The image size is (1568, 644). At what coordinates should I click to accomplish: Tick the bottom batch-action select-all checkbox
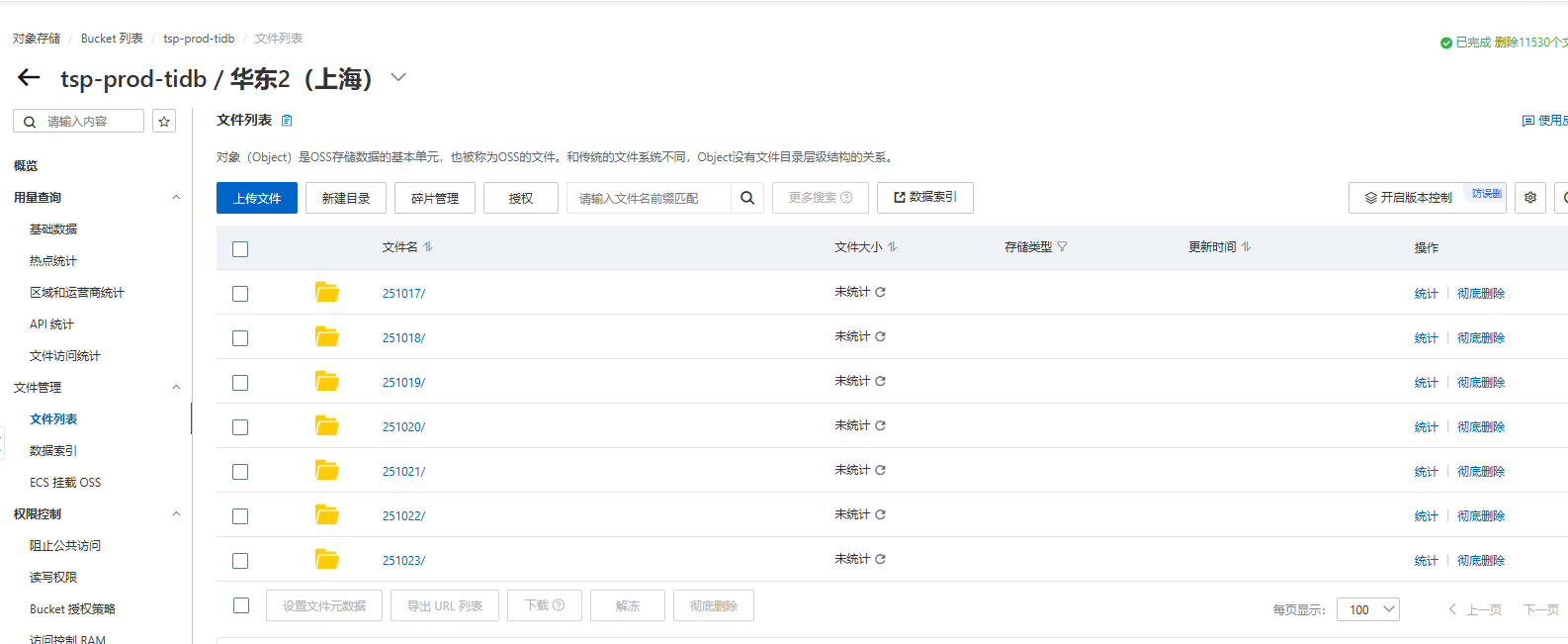pyautogui.click(x=241, y=605)
